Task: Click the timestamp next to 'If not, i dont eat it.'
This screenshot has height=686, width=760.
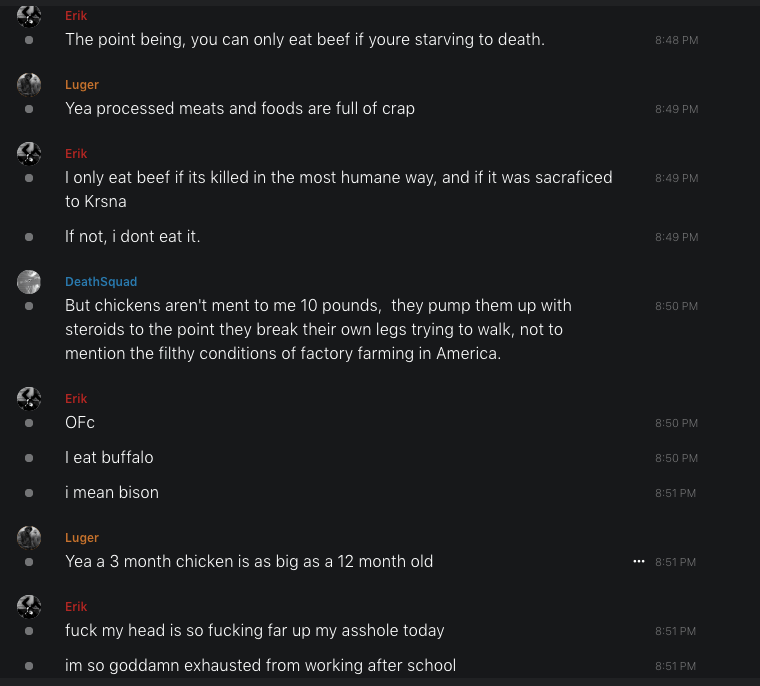Action: coord(676,237)
